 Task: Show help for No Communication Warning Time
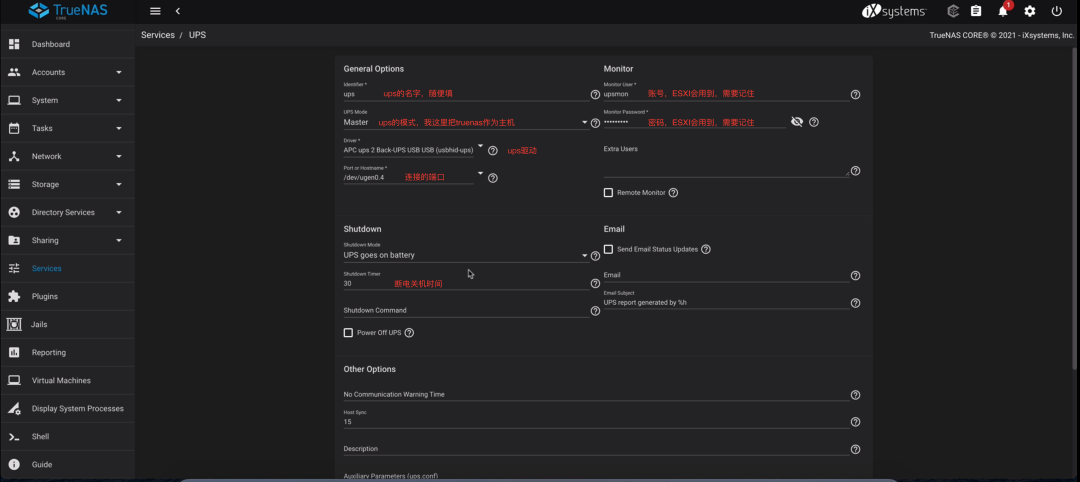click(x=855, y=395)
